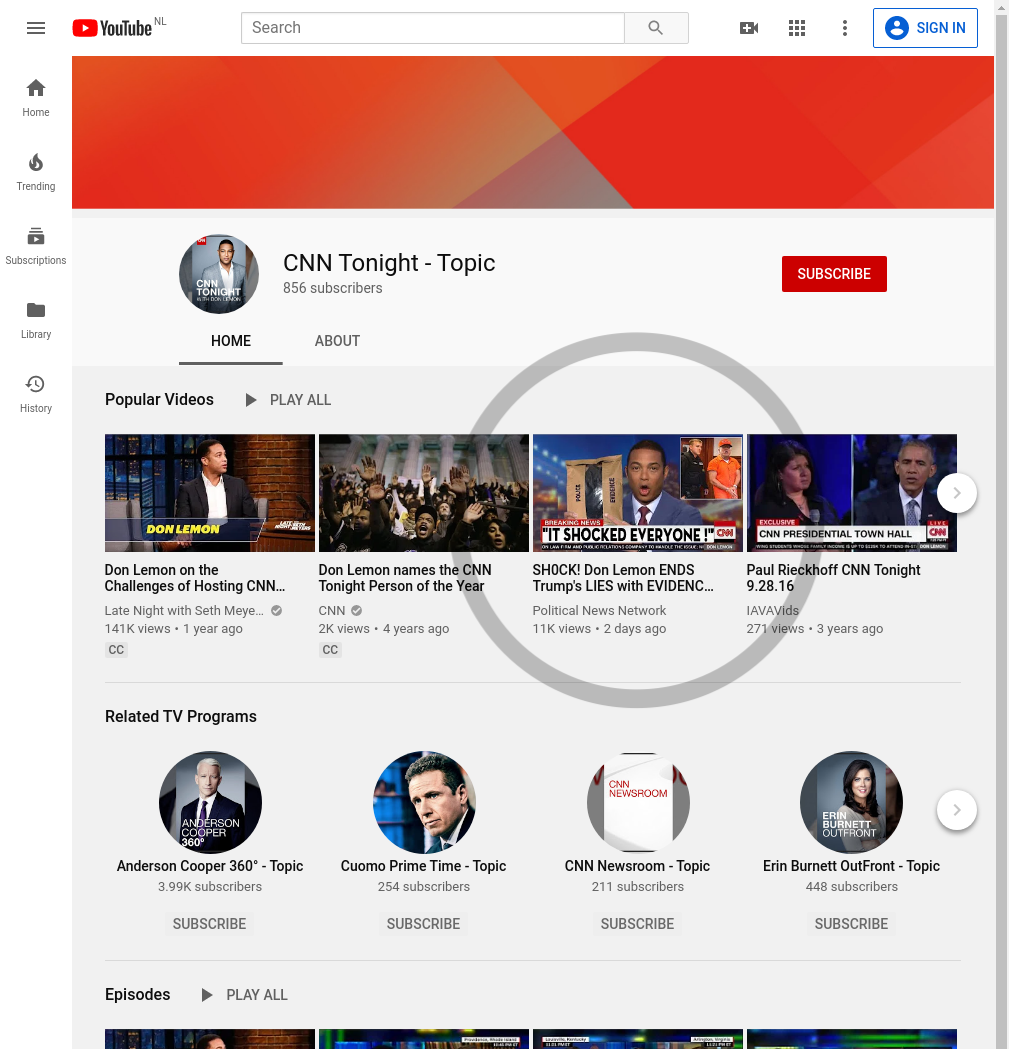Open Library from the sidebar

click(36, 320)
